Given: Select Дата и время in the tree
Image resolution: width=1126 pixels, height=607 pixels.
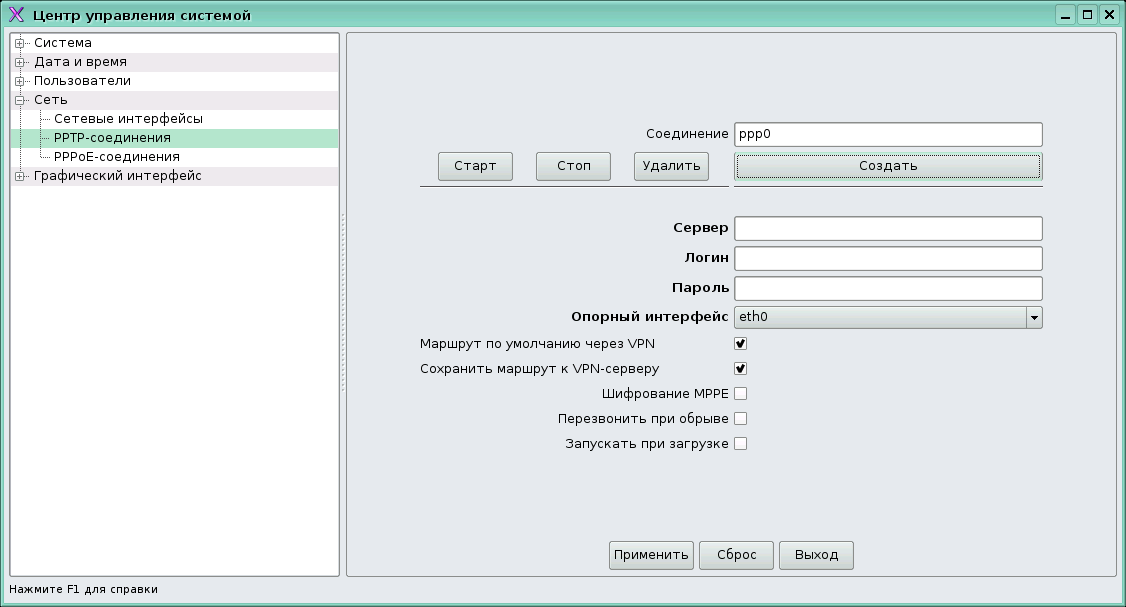Looking at the screenshot, I should pos(80,62).
